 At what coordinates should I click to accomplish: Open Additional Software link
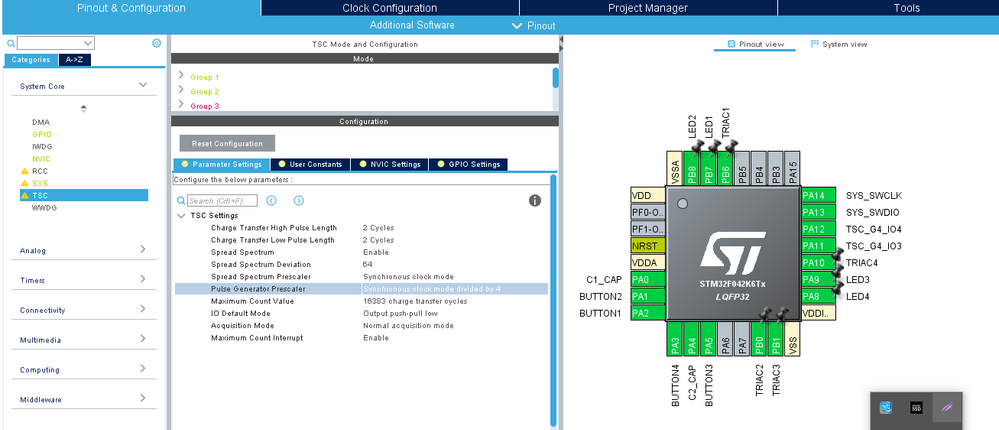(412, 25)
